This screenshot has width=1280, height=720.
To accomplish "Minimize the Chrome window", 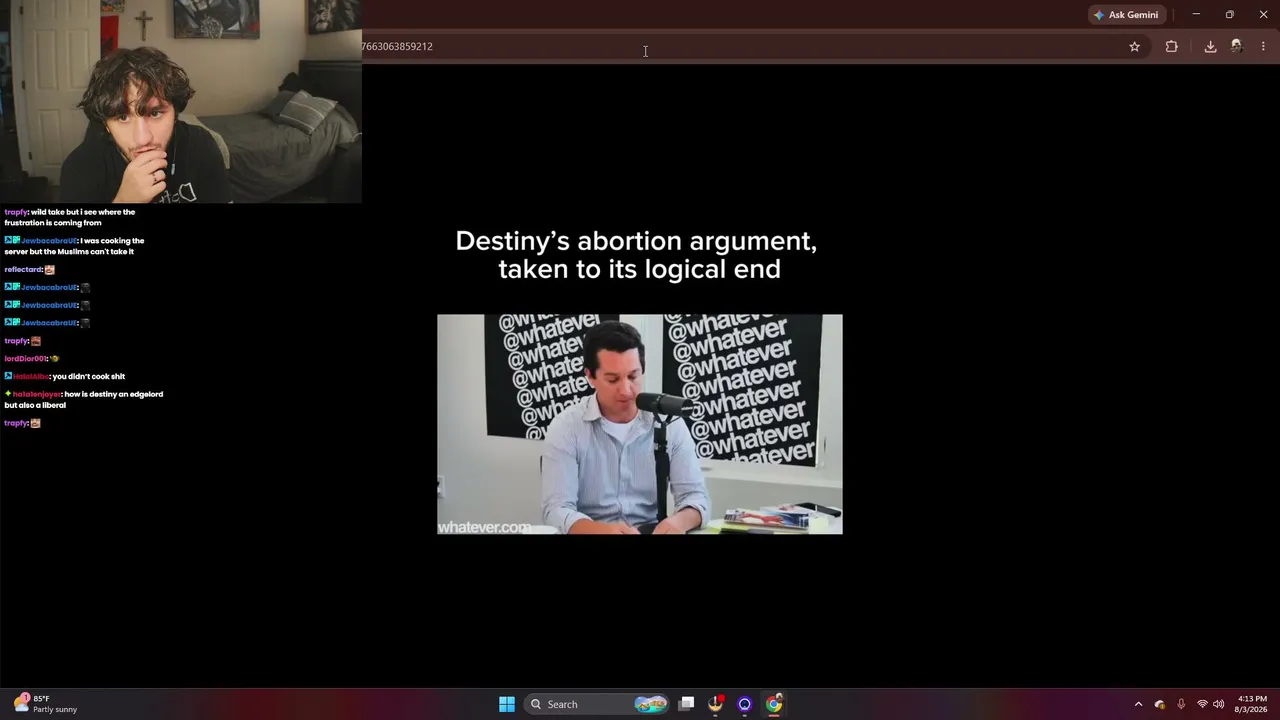I will pyautogui.click(x=1196, y=15).
